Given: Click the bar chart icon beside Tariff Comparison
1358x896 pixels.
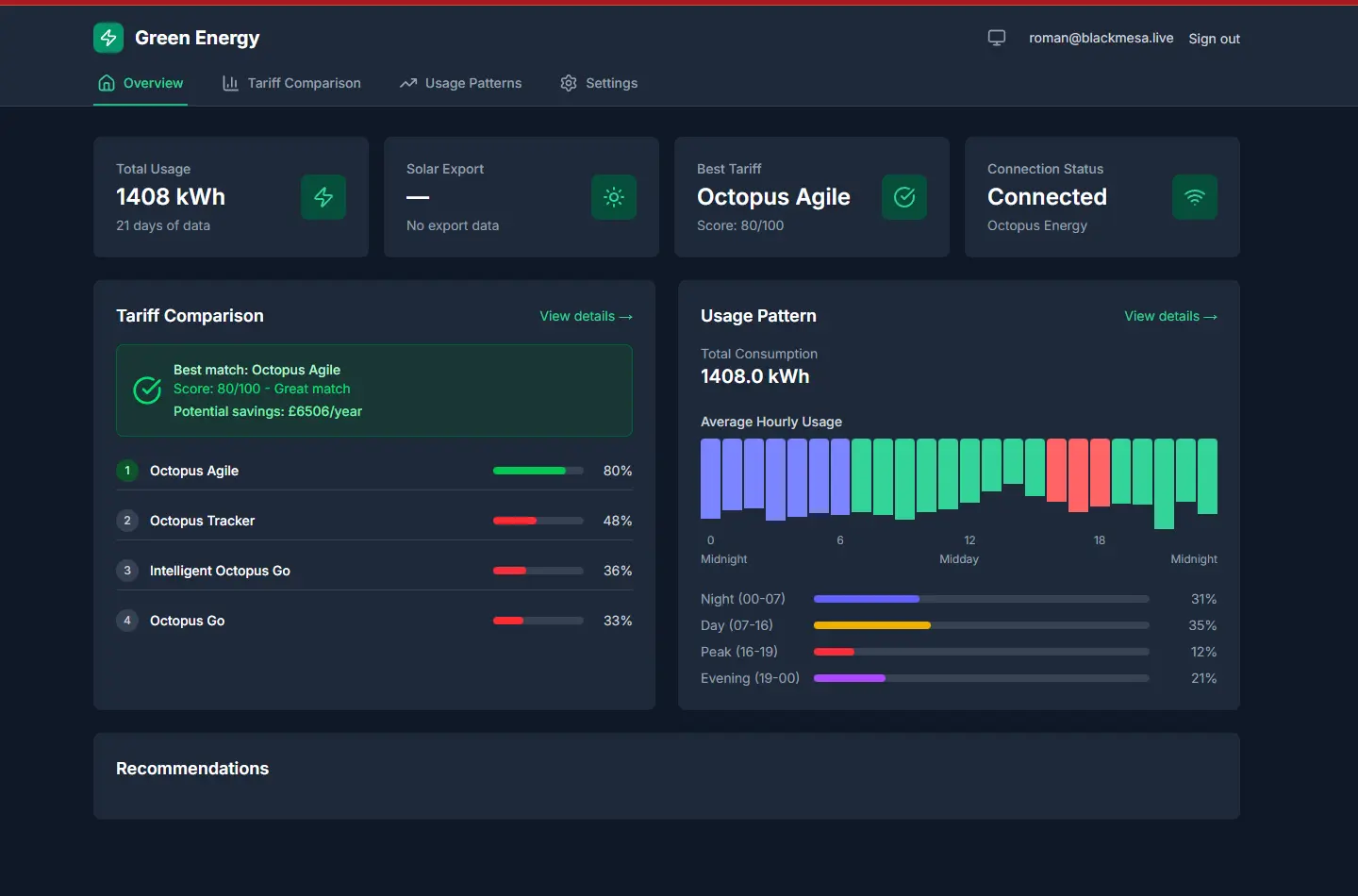Looking at the screenshot, I should [x=229, y=83].
